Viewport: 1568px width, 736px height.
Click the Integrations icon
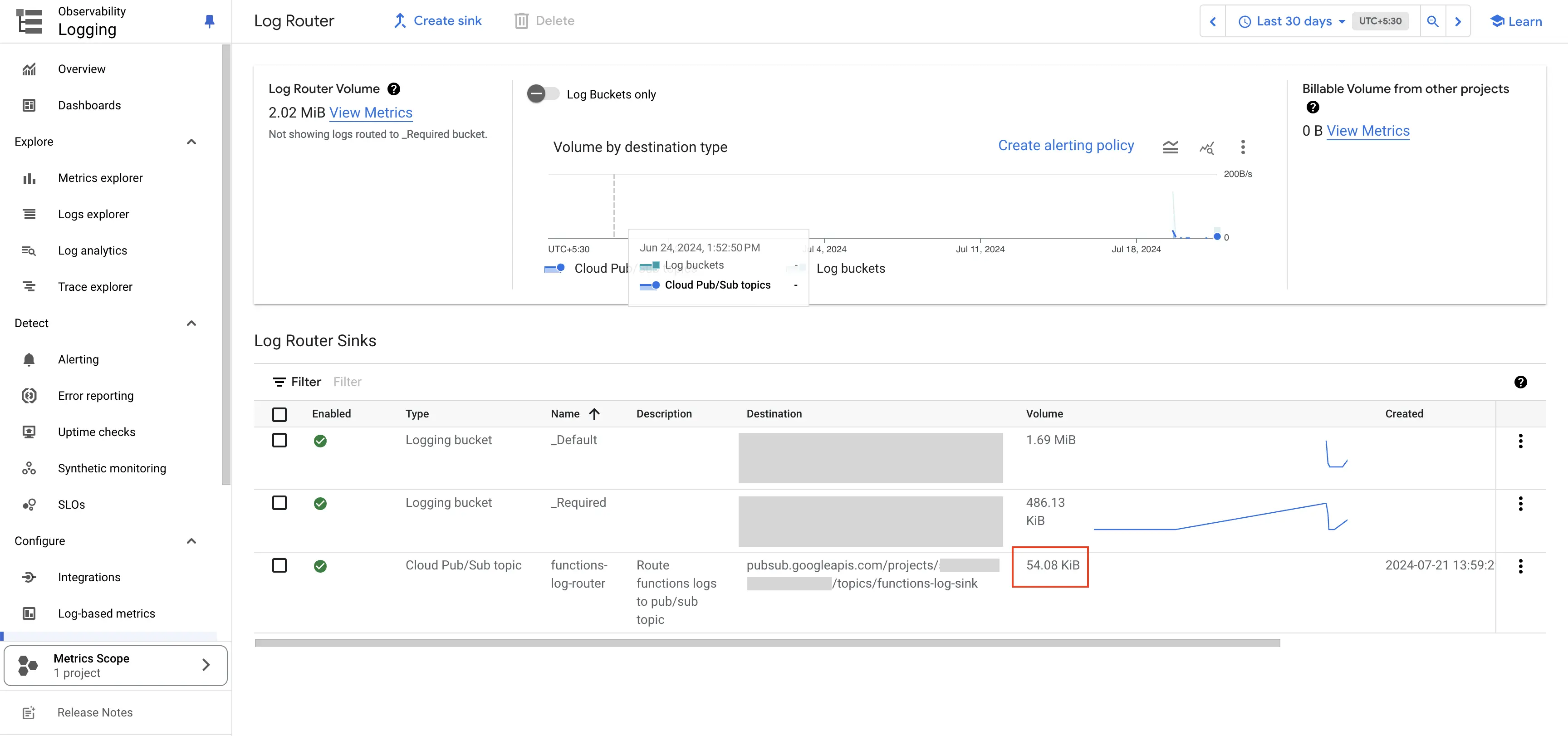point(29,577)
